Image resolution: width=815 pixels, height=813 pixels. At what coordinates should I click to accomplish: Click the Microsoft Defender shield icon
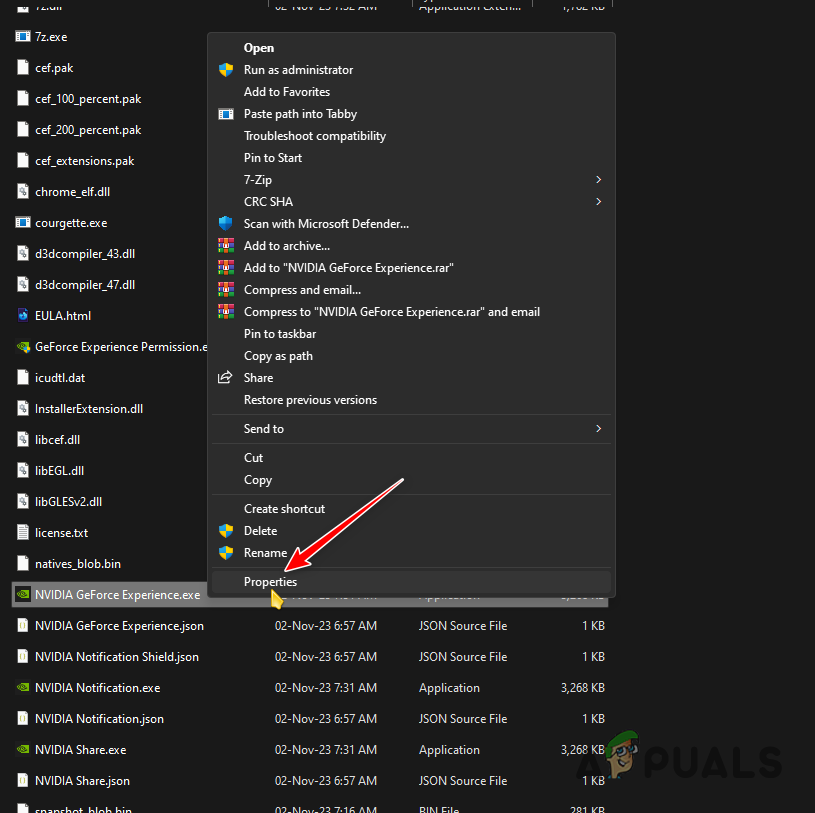click(x=226, y=223)
